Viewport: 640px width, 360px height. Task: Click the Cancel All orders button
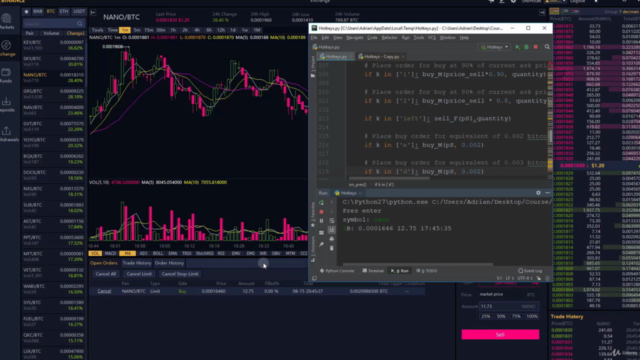coord(106,274)
